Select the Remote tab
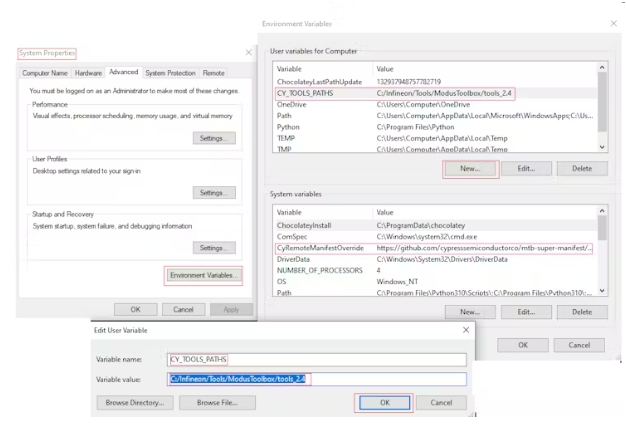 coord(214,73)
